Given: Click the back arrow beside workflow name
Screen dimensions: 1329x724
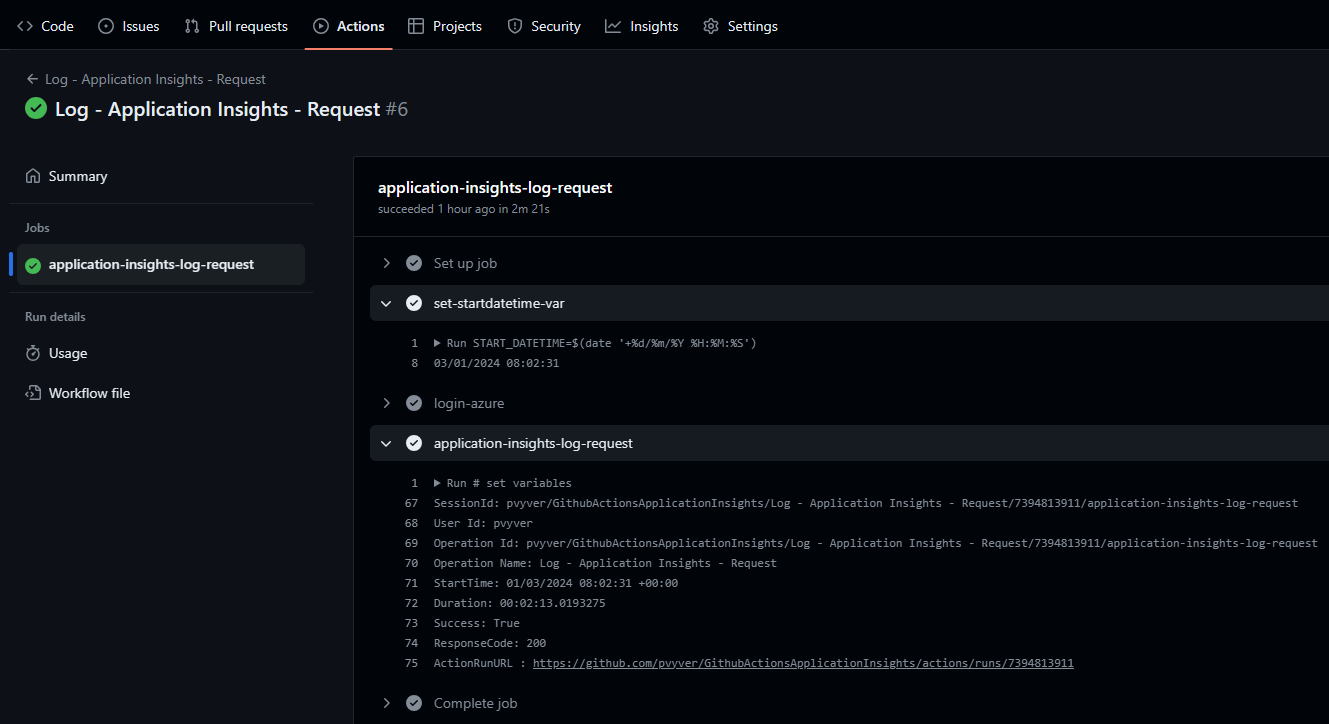Looking at the screenshot, I should [x=33, y=79].
